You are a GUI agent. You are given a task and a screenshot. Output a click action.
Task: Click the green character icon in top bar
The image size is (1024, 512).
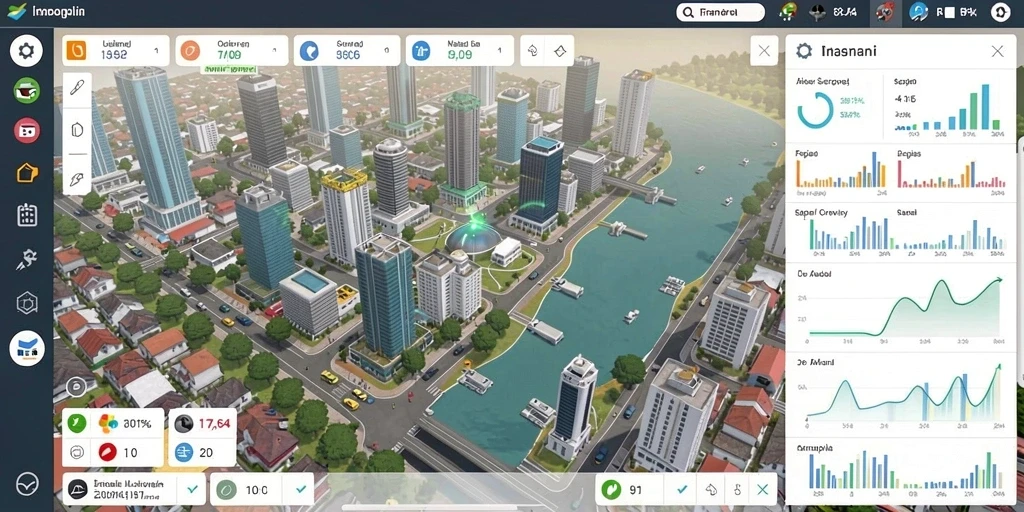pos(788,11)
